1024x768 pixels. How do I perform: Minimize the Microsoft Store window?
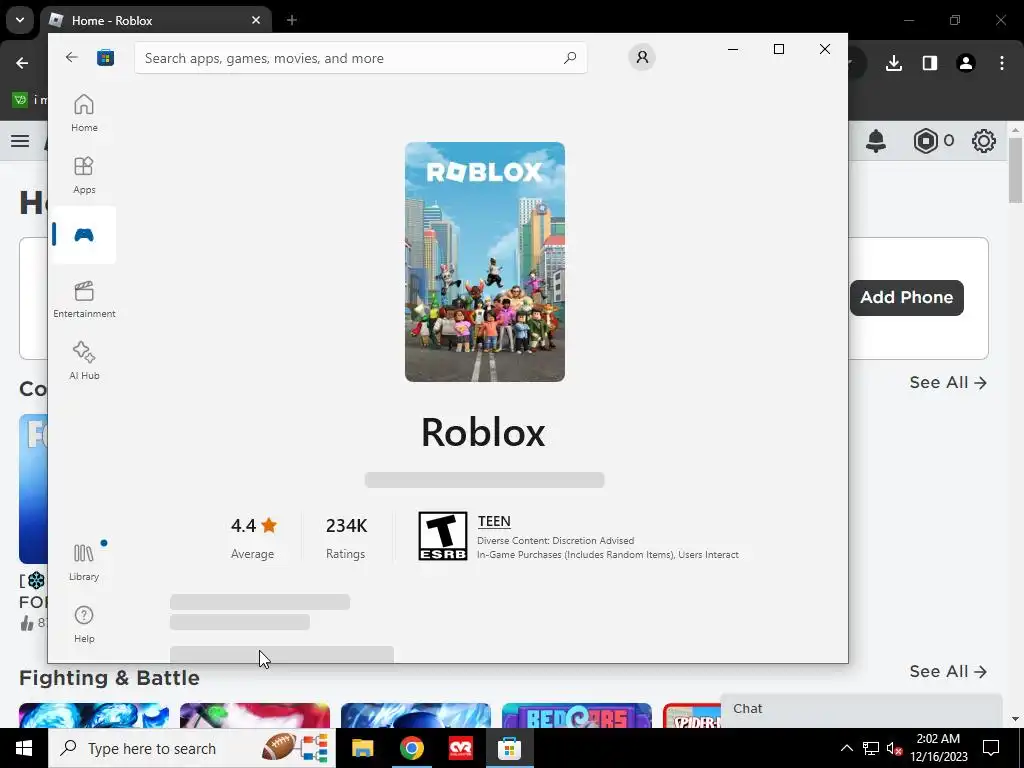733,49
